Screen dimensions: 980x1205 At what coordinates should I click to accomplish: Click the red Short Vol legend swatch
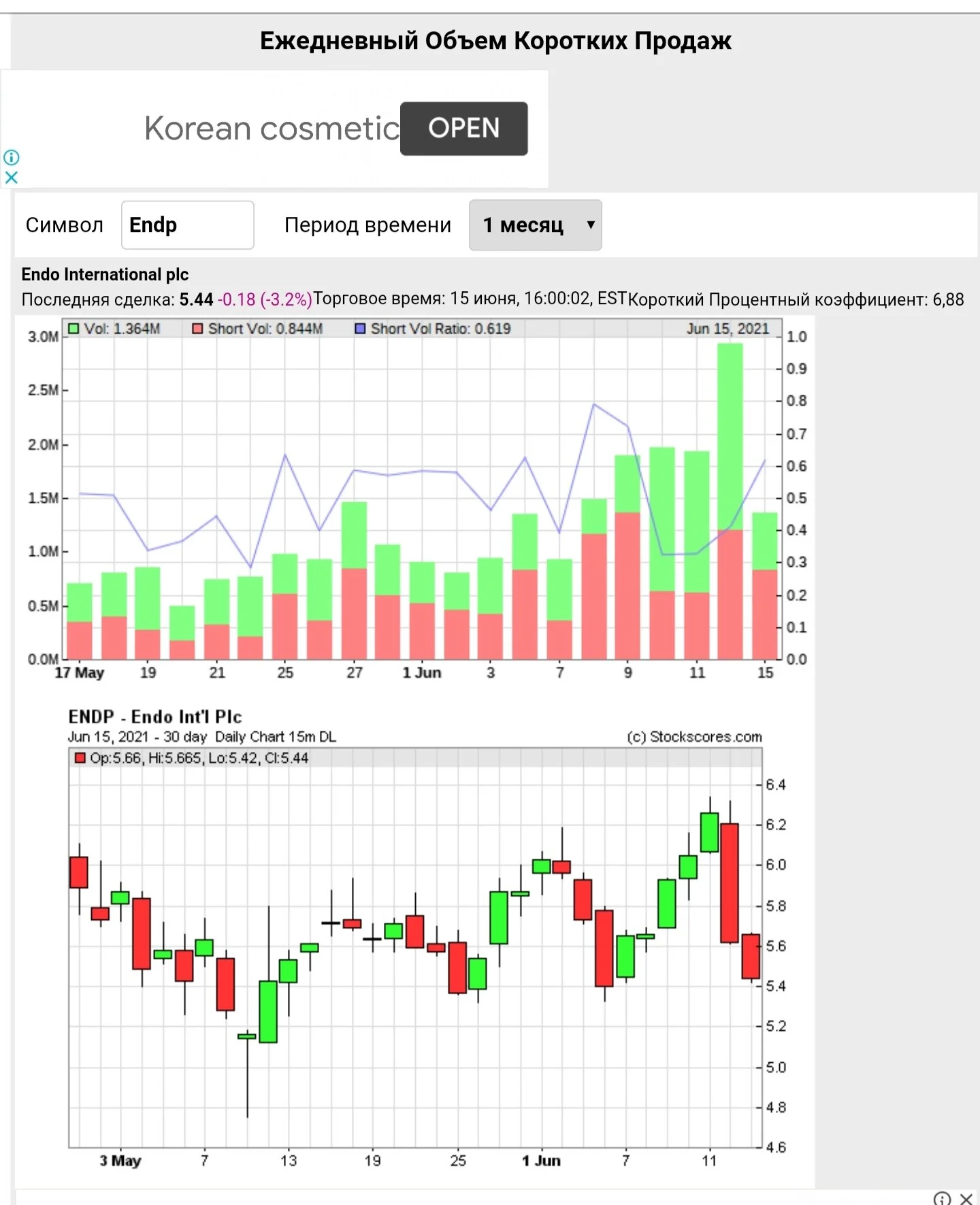pos(197,329)
